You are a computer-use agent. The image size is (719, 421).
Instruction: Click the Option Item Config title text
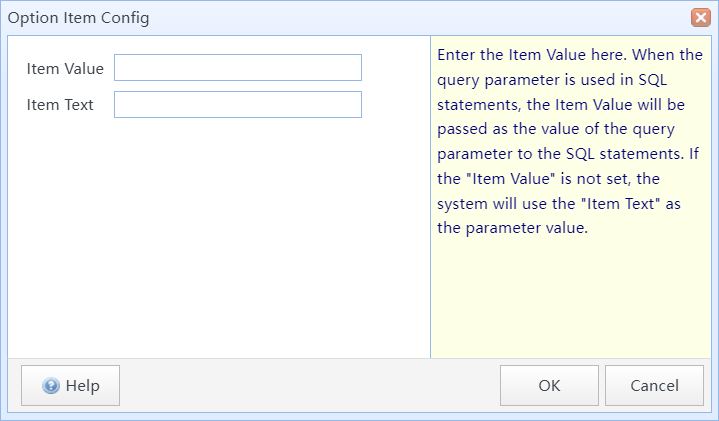(78, 18)
